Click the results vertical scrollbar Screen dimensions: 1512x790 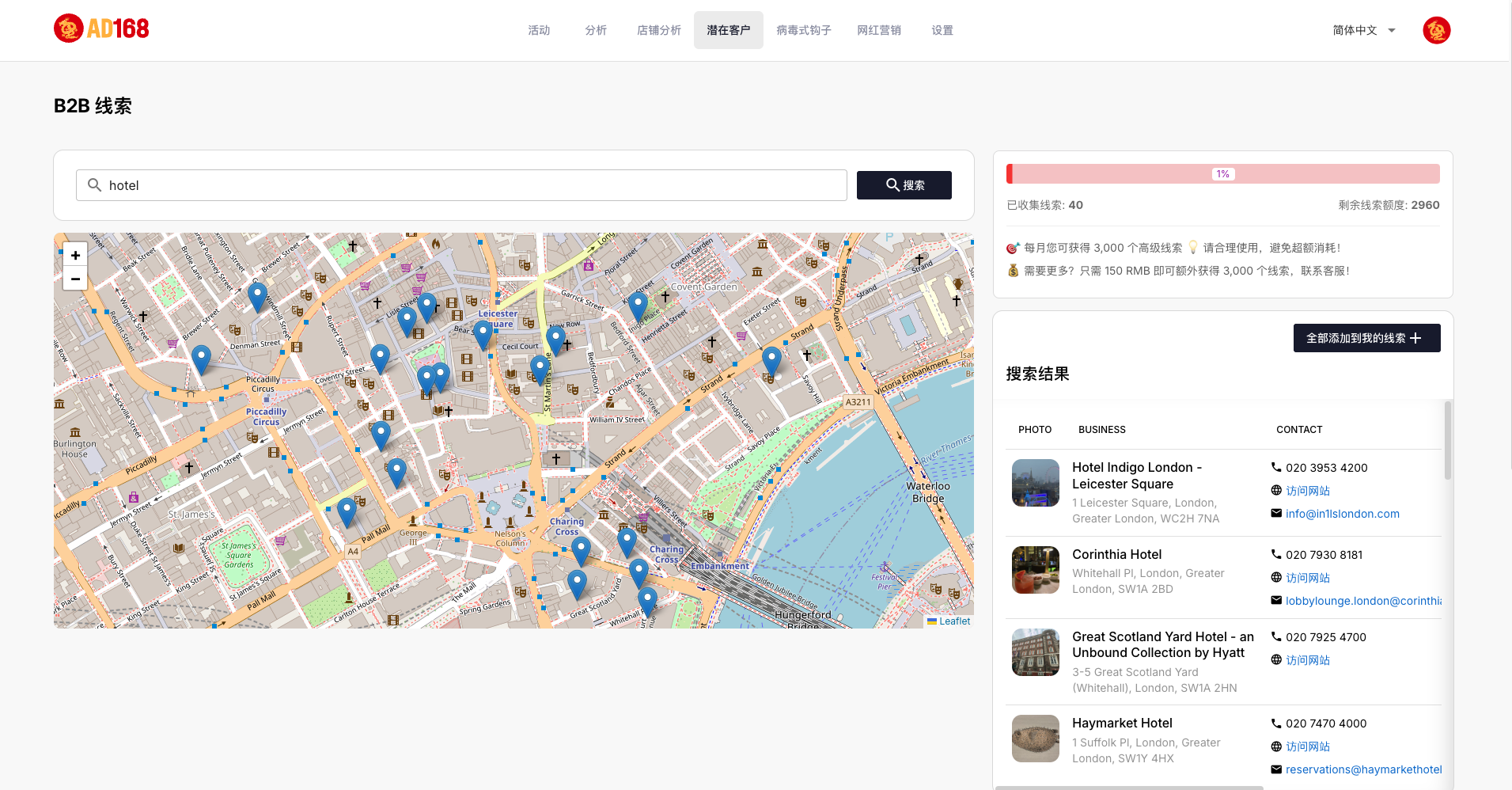(1448, 440)
